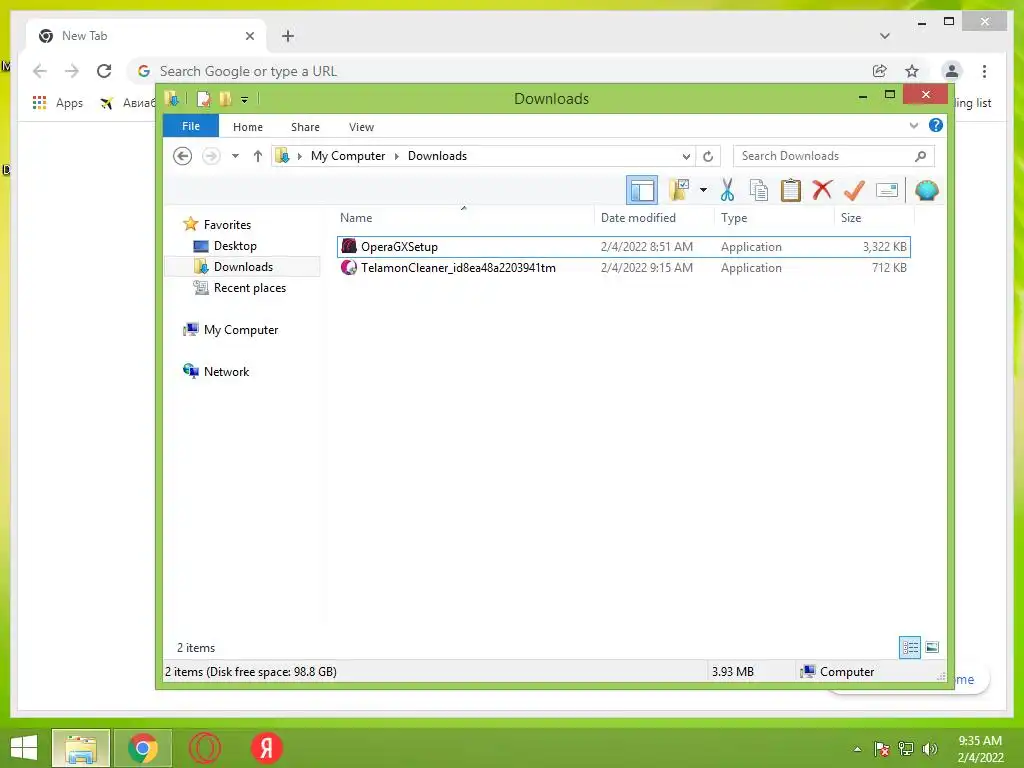This screenshot has height=768, width=1024.
Task: Open the address bar history dropdown
Action: click(686, 156)
